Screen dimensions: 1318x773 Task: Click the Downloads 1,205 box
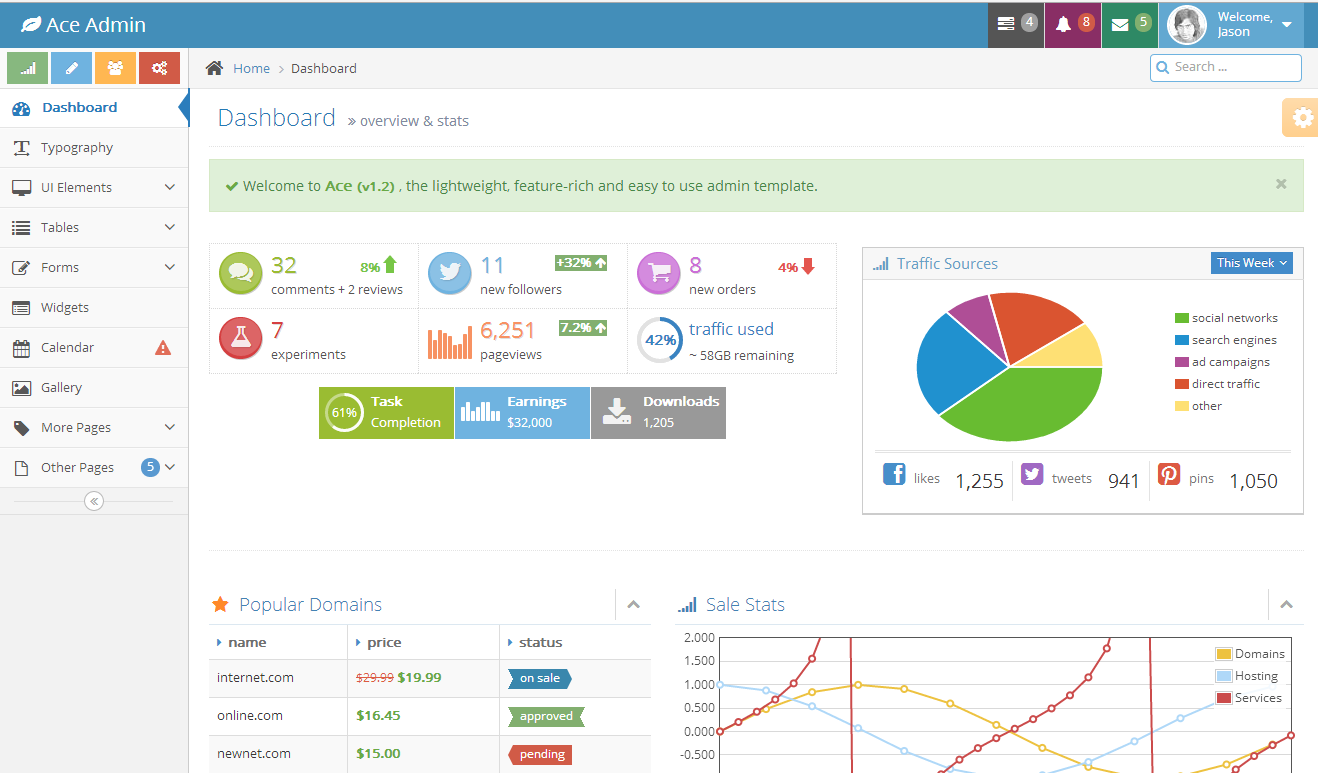tap(658, 412)
